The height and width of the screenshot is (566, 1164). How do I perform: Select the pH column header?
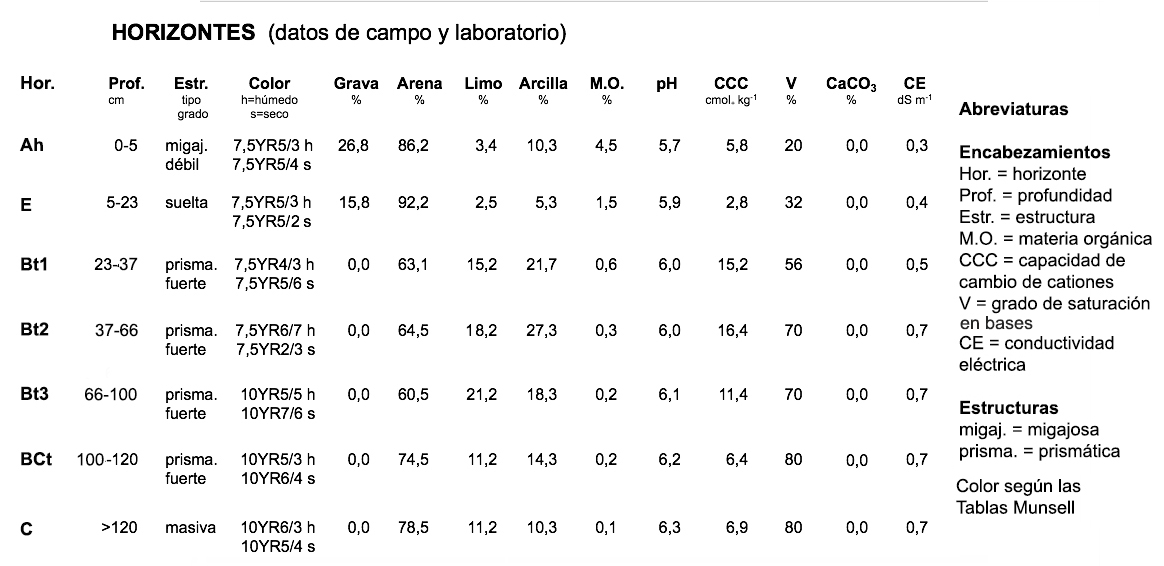tap(667, 84)
